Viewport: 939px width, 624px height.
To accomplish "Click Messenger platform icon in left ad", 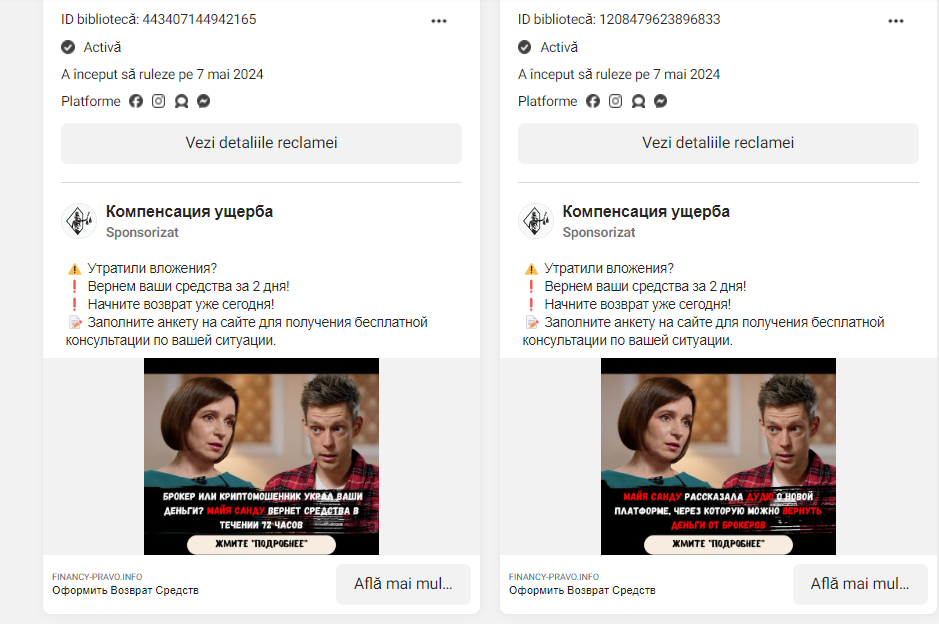I will tap(204, 101).
